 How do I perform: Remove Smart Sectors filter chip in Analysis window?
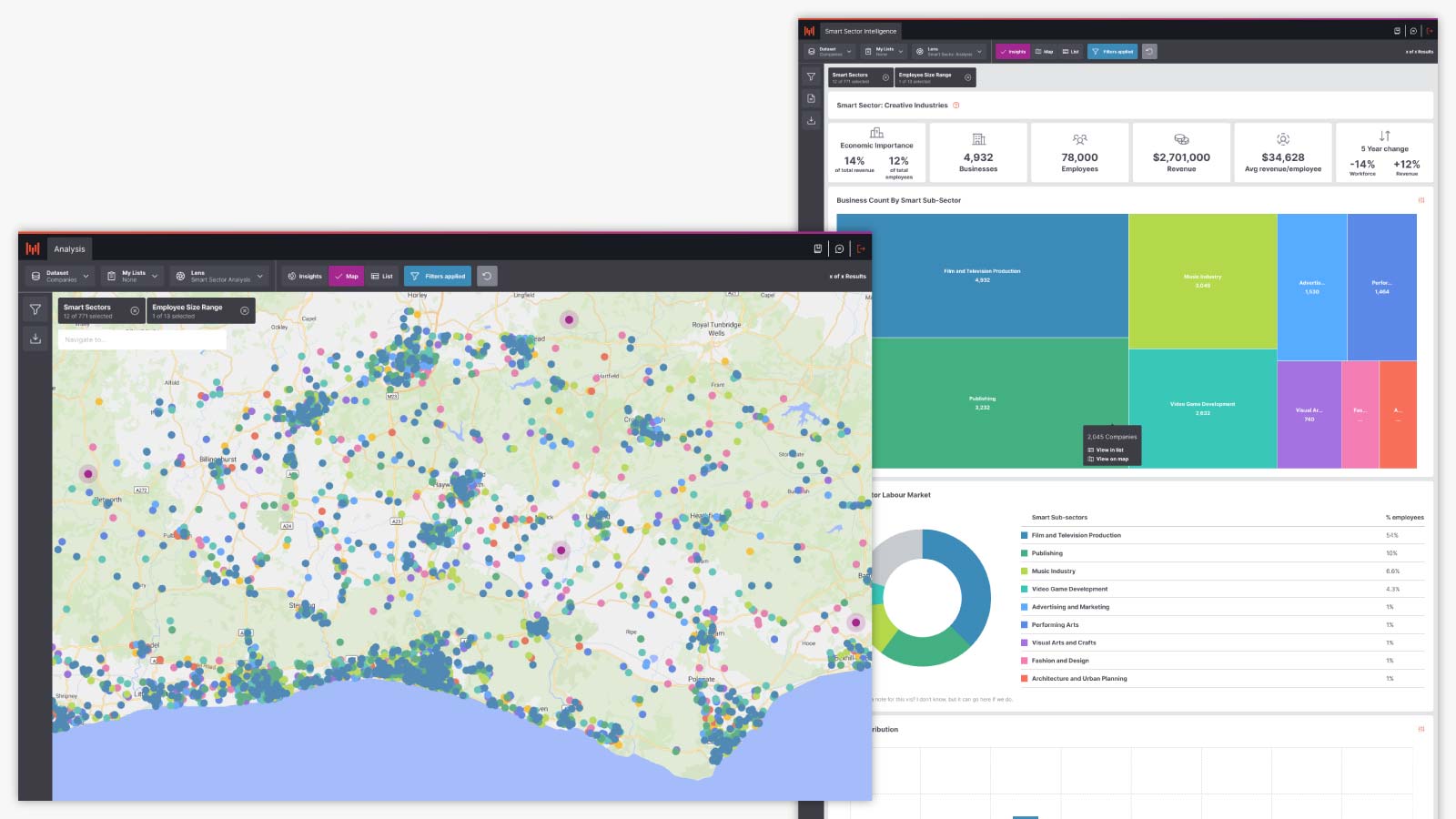(x=135, y=310)
